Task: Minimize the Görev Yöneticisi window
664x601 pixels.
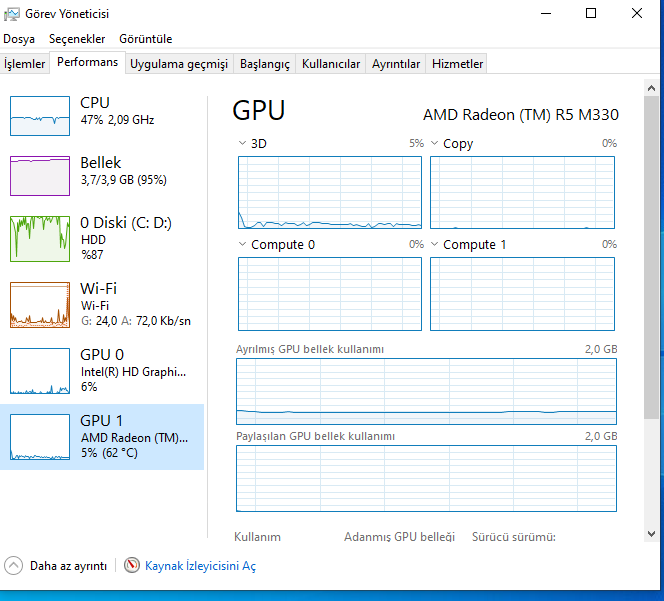Action: 546,14
